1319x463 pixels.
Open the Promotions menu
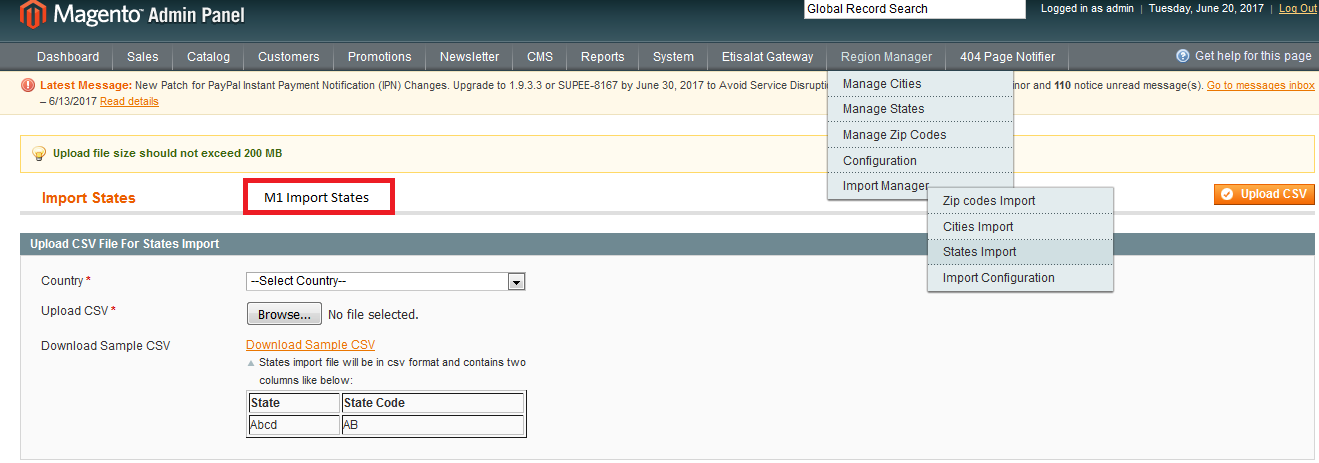point(380,57)
